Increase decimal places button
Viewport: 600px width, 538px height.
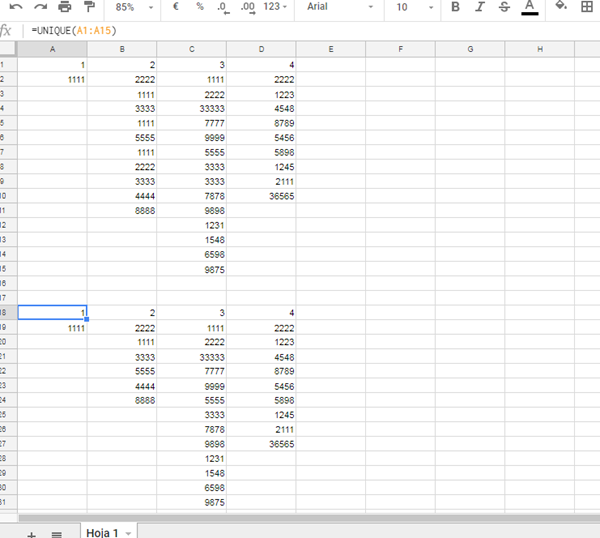coord(247,7)
